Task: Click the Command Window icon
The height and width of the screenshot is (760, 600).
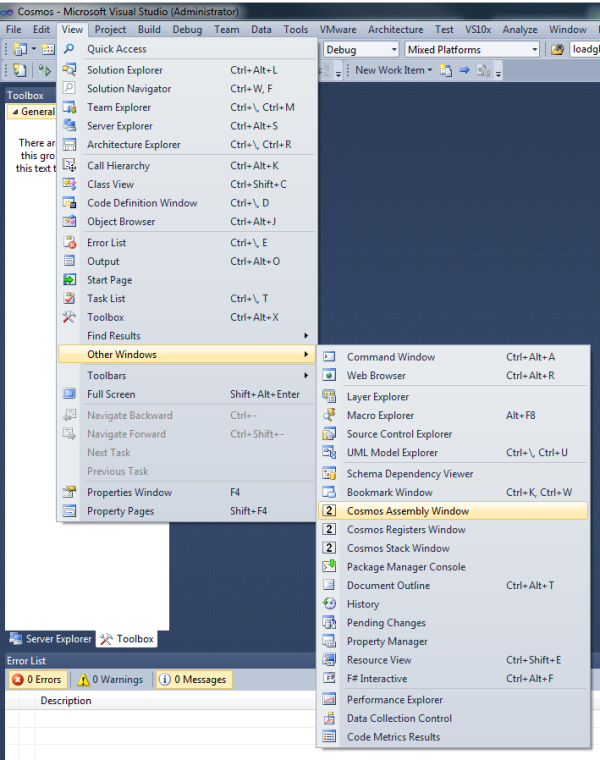Action: (329, 357)
